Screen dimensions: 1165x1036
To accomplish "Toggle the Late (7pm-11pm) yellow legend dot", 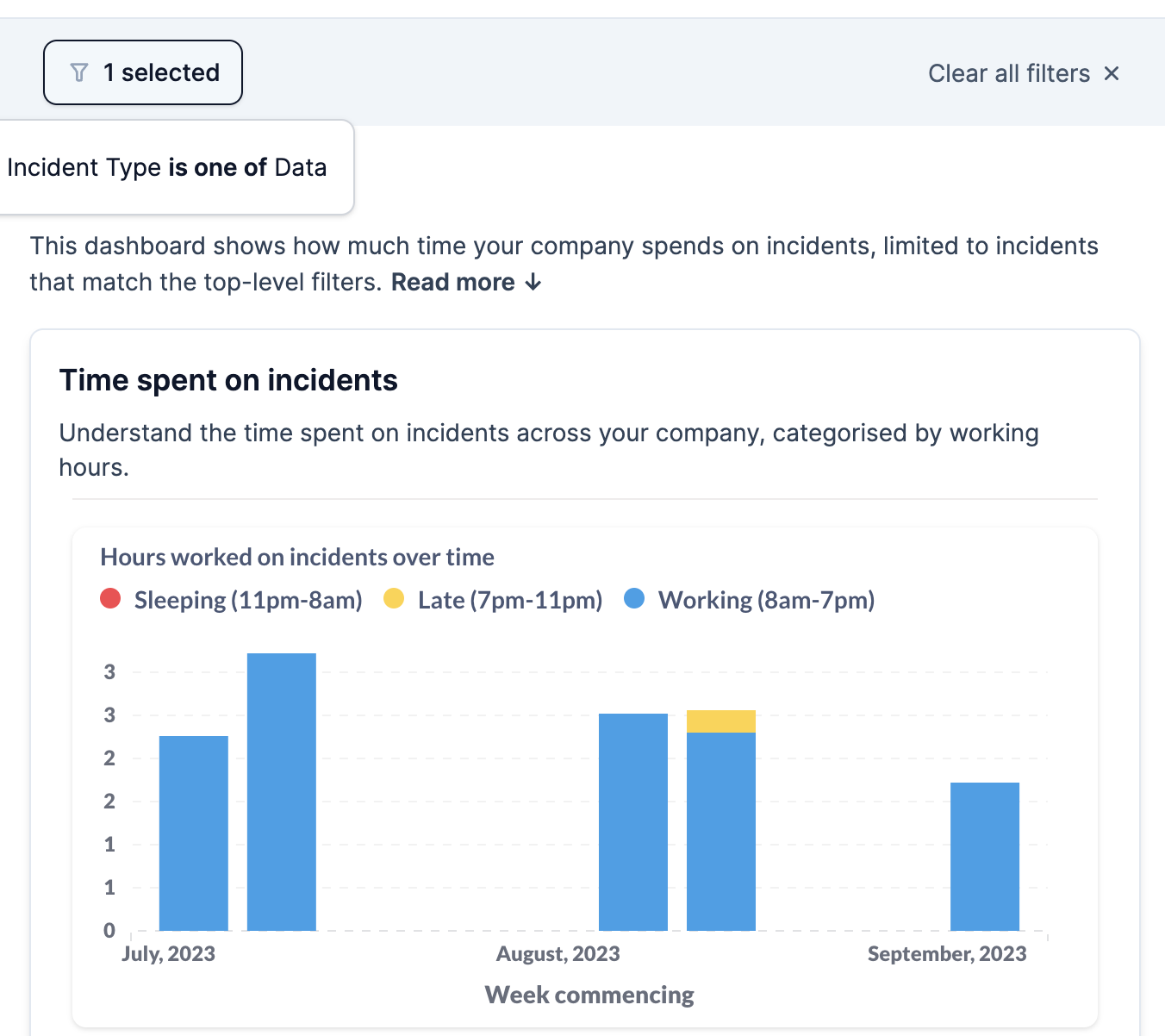I will pos(394,598).
